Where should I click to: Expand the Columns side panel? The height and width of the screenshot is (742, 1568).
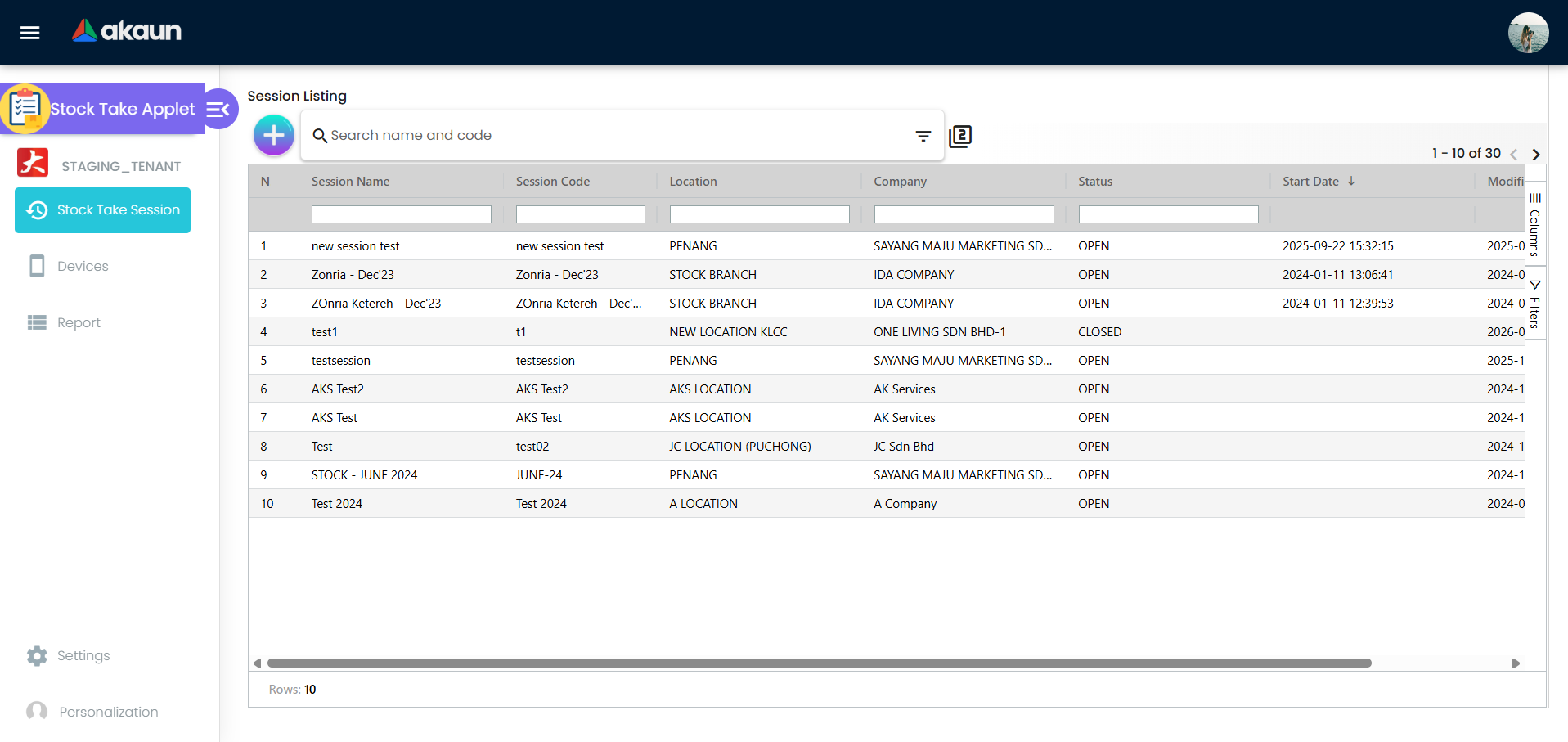pos(1535,224)
